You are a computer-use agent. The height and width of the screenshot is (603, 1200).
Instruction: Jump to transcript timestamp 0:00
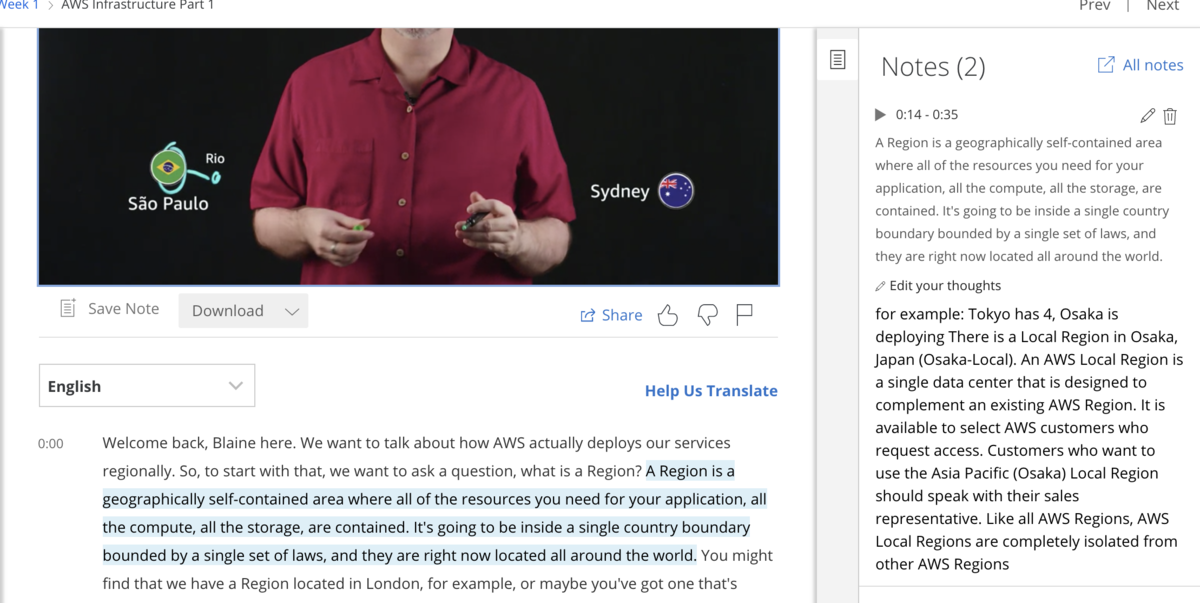[50, 444]
